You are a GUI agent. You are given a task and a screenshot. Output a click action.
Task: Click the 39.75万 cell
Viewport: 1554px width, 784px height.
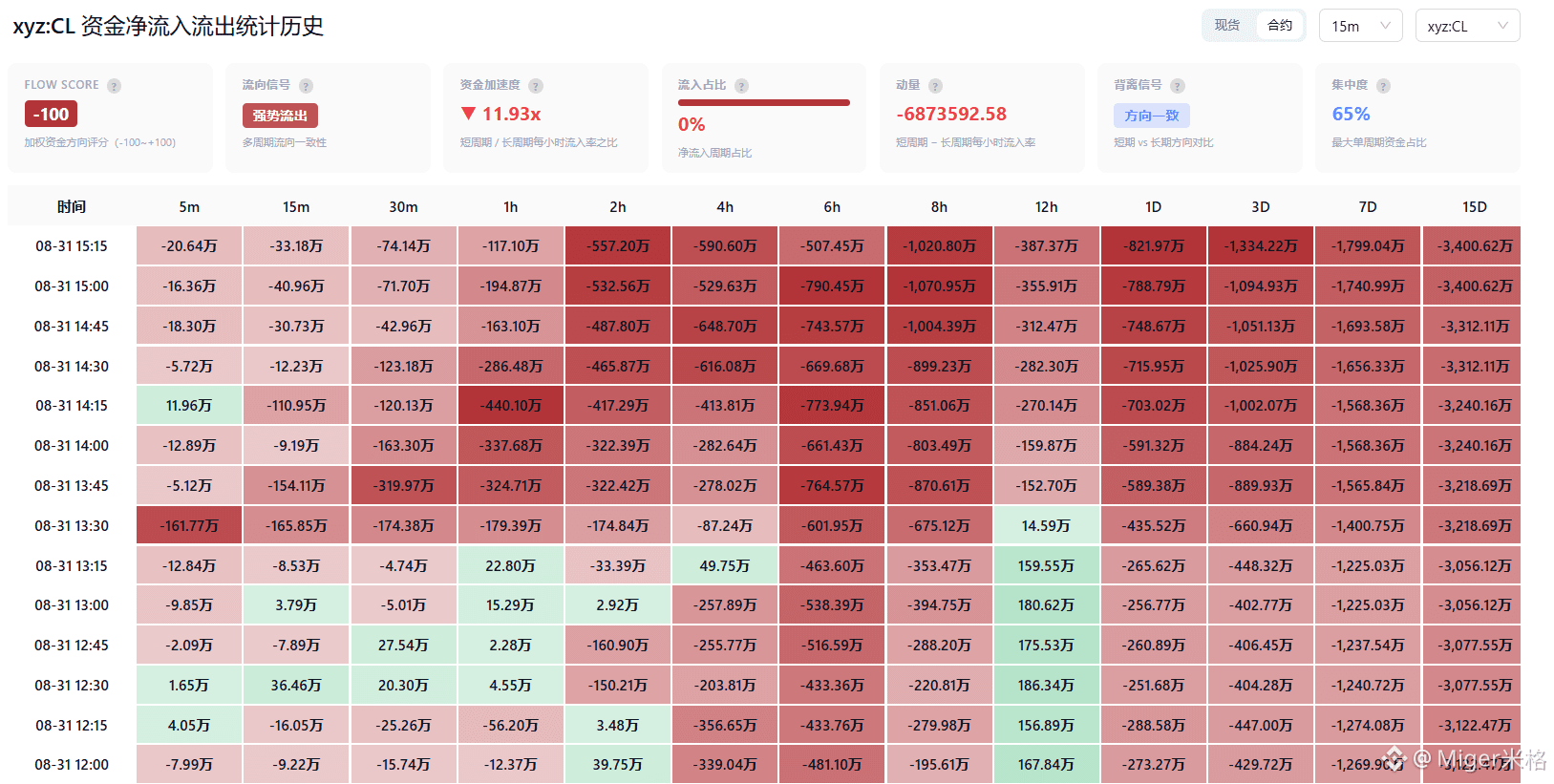(618, 765)
